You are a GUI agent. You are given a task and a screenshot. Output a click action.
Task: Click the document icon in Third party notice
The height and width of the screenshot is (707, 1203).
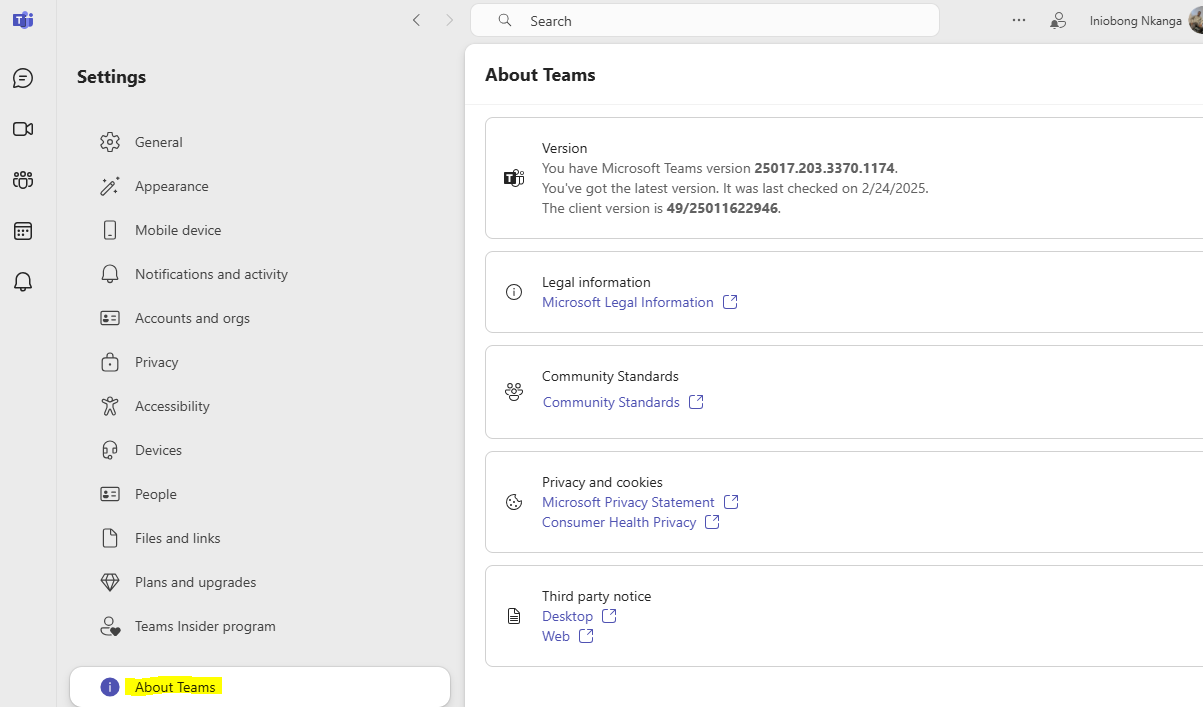point(514,616)
